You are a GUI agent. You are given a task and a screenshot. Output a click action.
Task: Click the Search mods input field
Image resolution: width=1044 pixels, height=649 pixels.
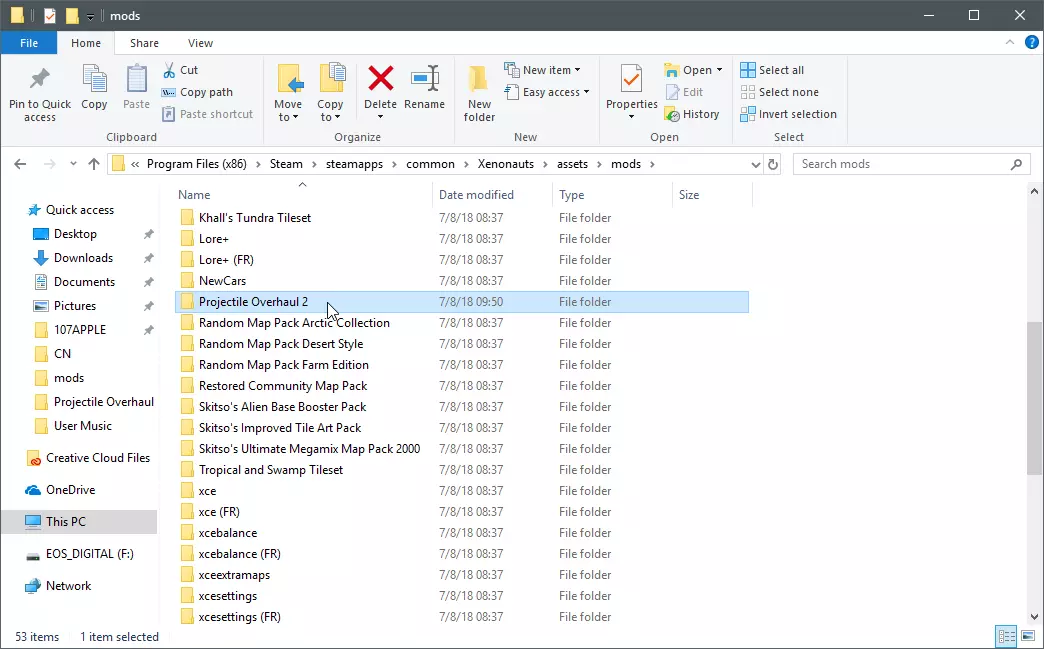[x=902, y=164]
